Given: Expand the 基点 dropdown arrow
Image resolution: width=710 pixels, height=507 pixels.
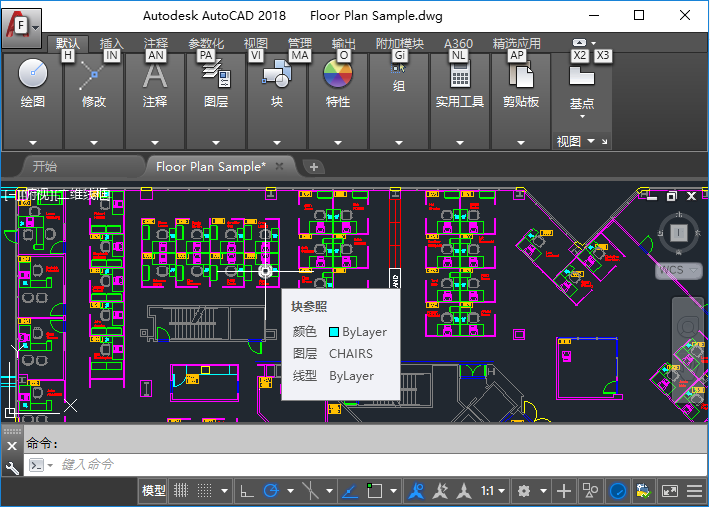Looking at the screenshot, I should 582,117.
